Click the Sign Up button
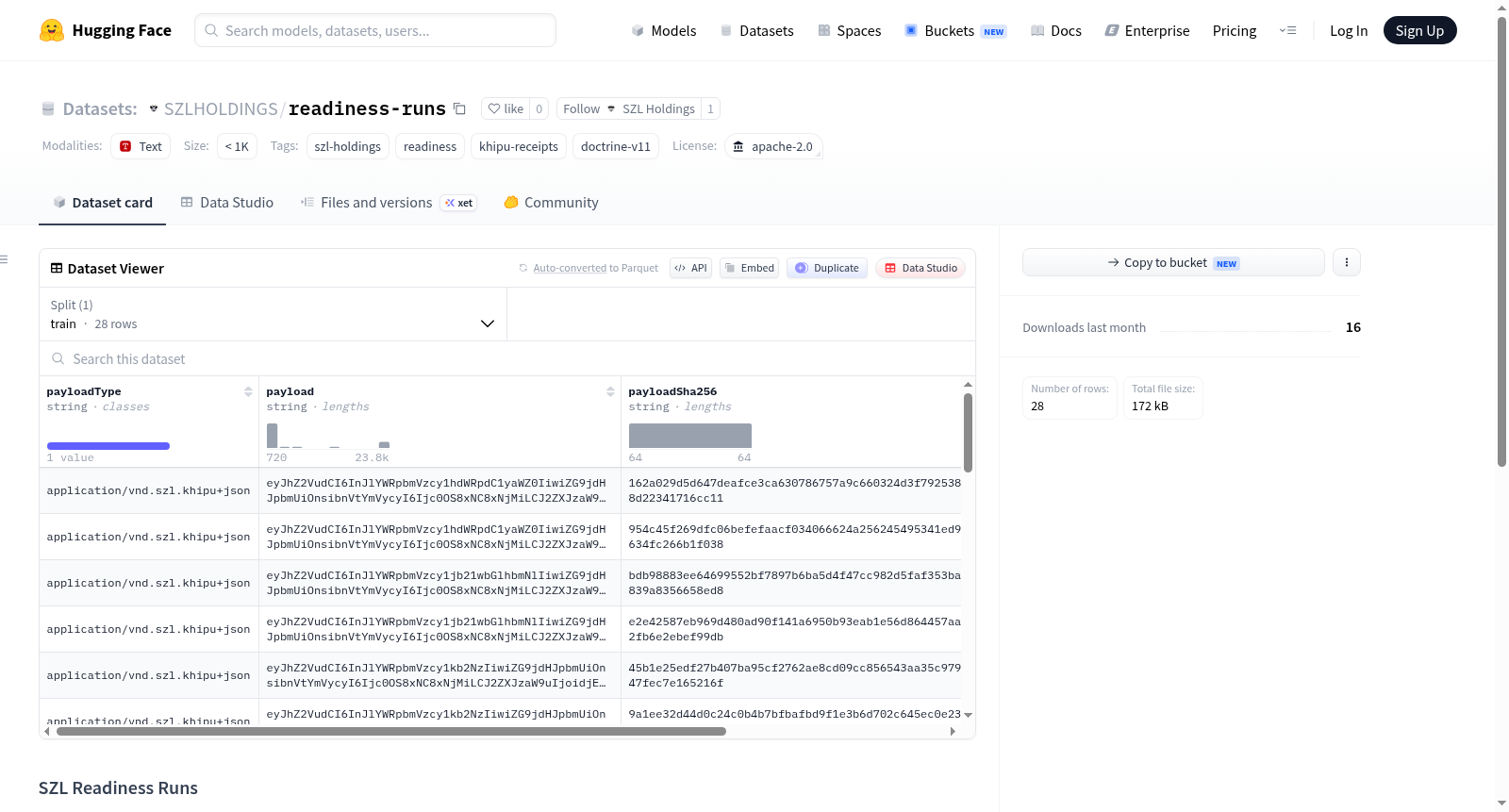Image resolution: width=1509 pixels, height=812 pixels. pyautogui.click(x=1419, y=30)
